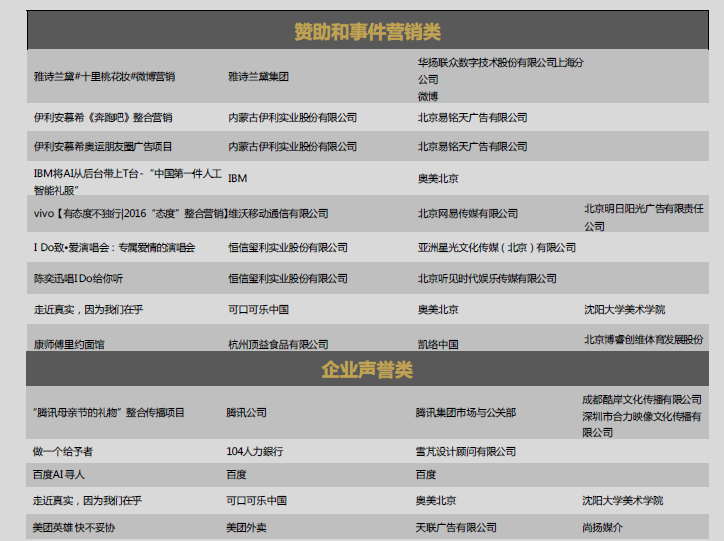Click 奥美北京 in 赞助和事件营销类 可口可乐 row
The width and height of the screenshot is (724, 541).
pyautogui.click(x=438, y=310)
